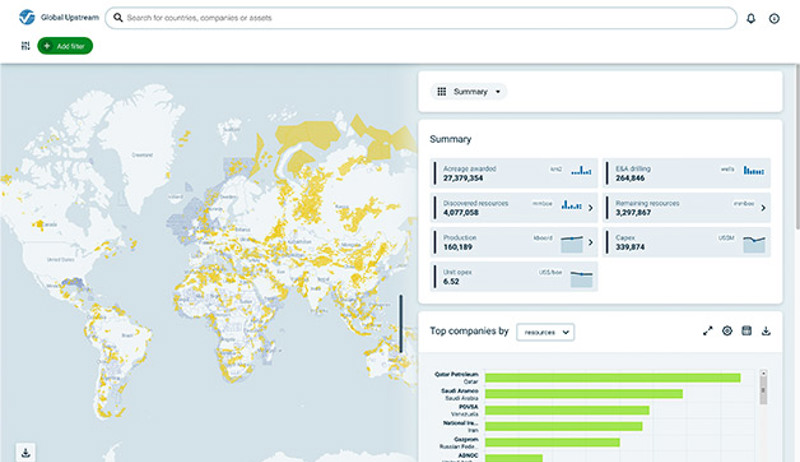Open the help icon in top bar
The height and width of the screenshot is (462, 800).
774,19
